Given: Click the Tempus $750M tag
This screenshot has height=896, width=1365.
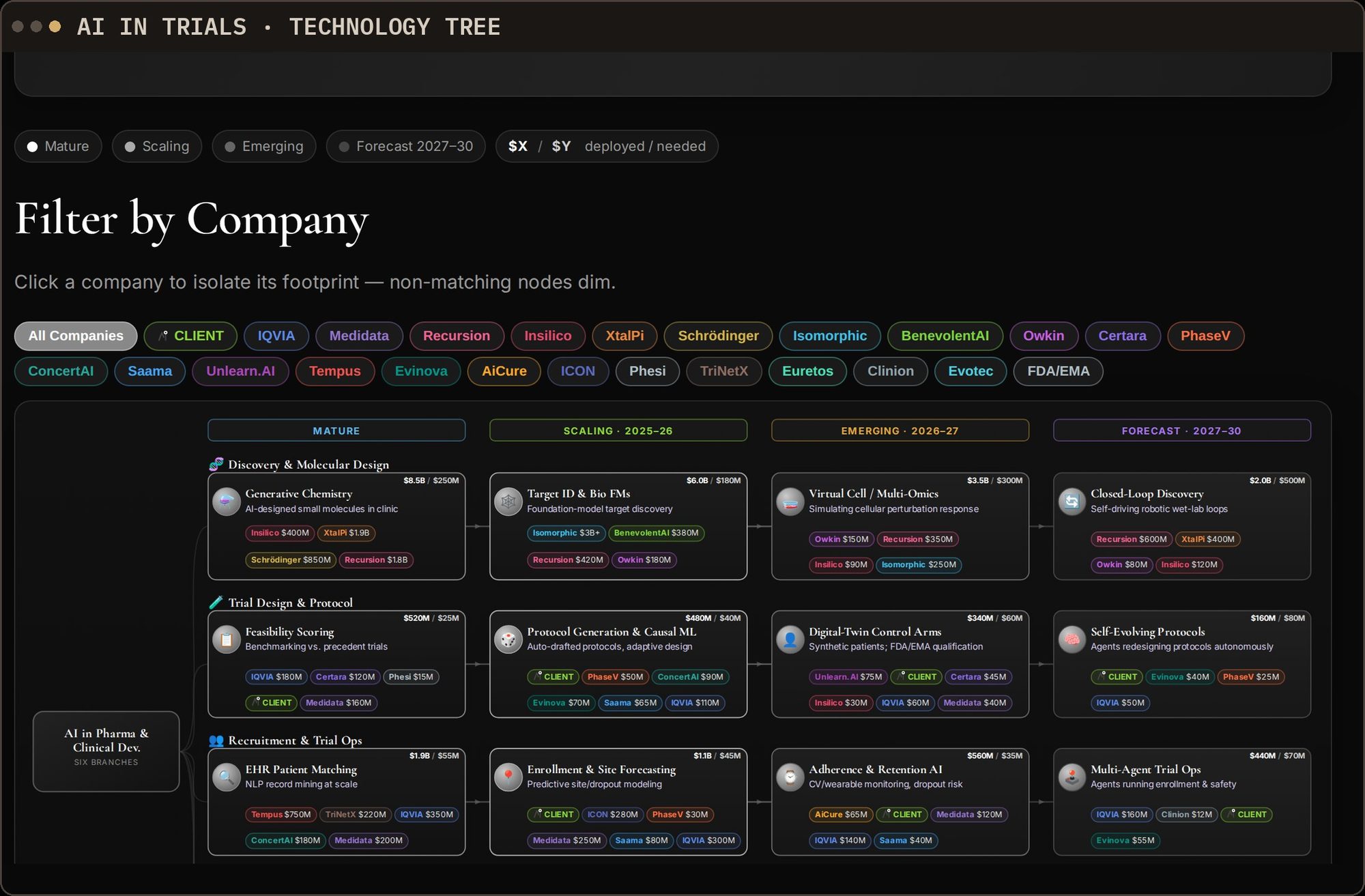Looking at the screenshot, I should pos(281,814).
